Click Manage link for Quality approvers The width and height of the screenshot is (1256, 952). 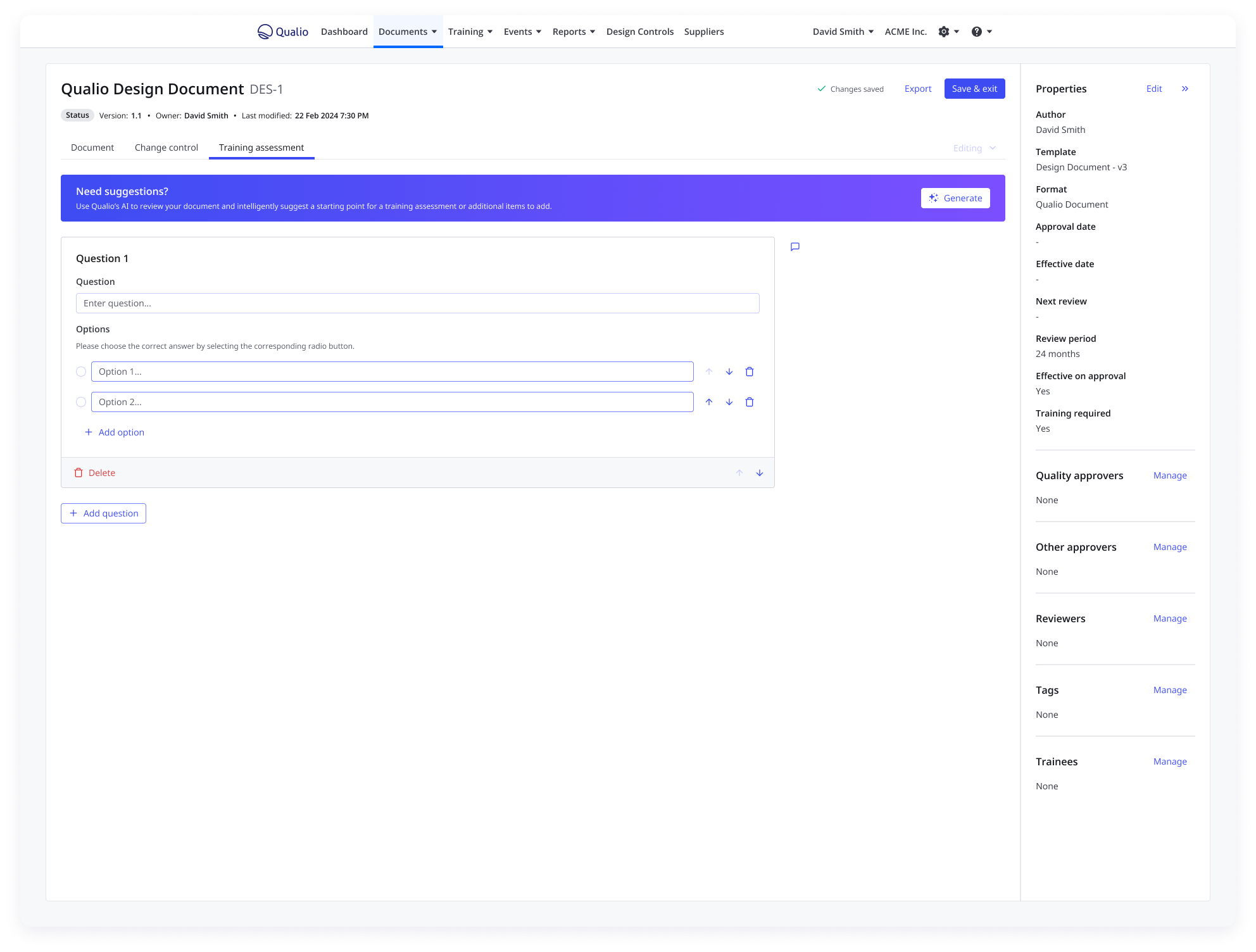1170,475
